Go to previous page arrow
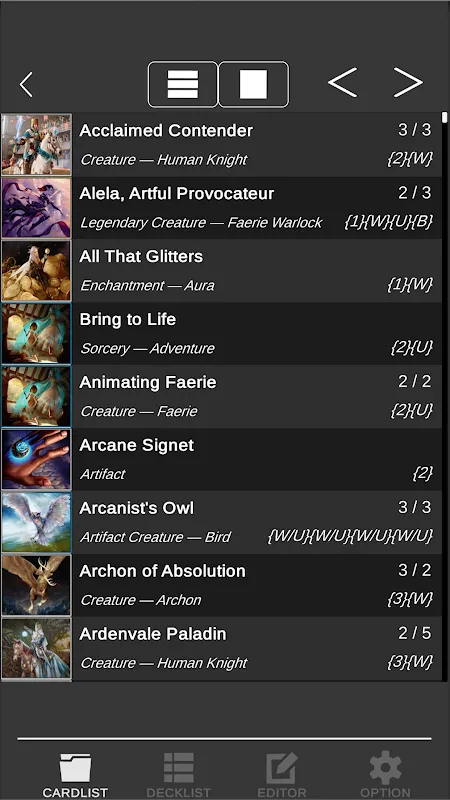The width and height of the screenshot is (450, 800). click(x=342, y=82)
